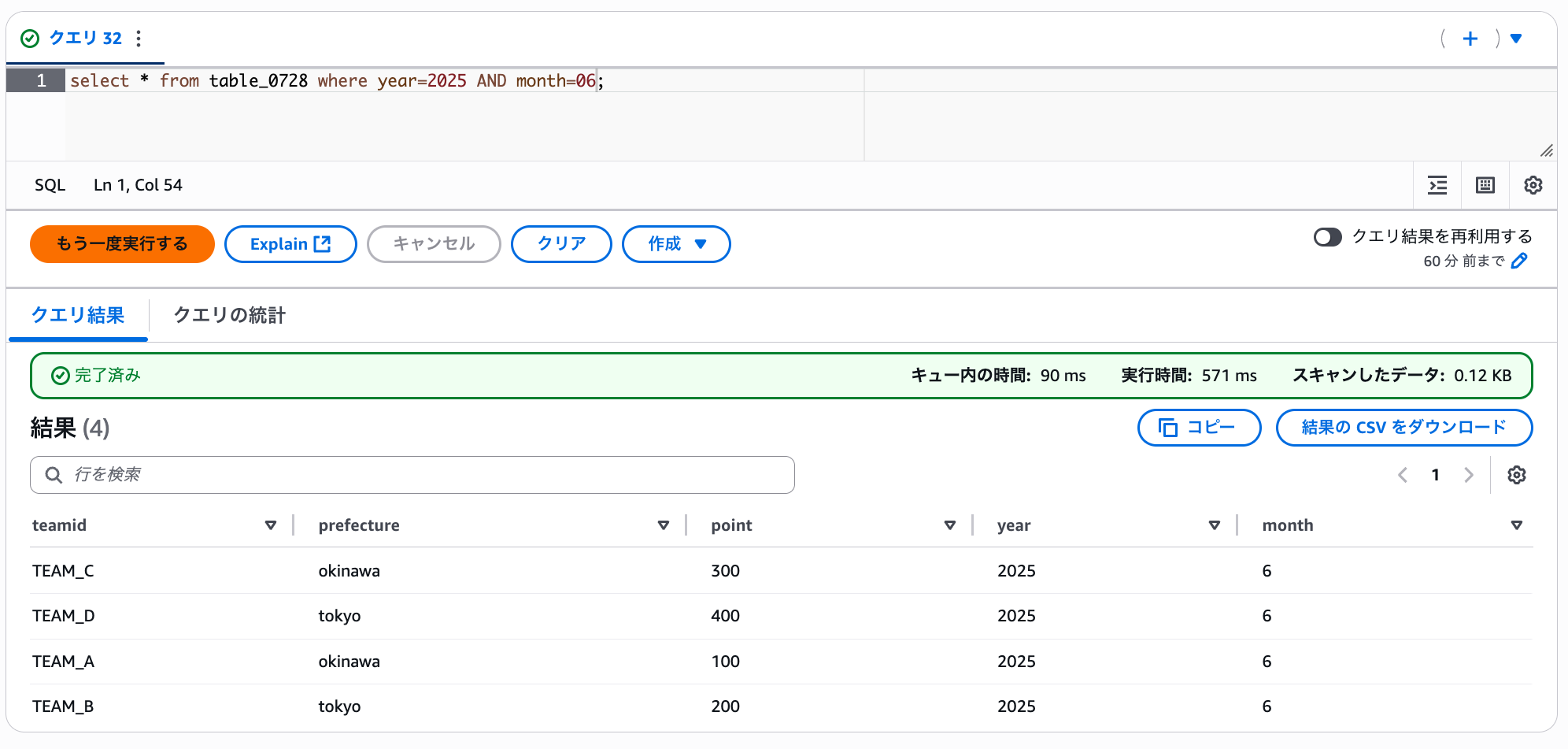Click the editor resize handle corner
The height and width of the screenshot is (749, 1568).
(1546, 150)
